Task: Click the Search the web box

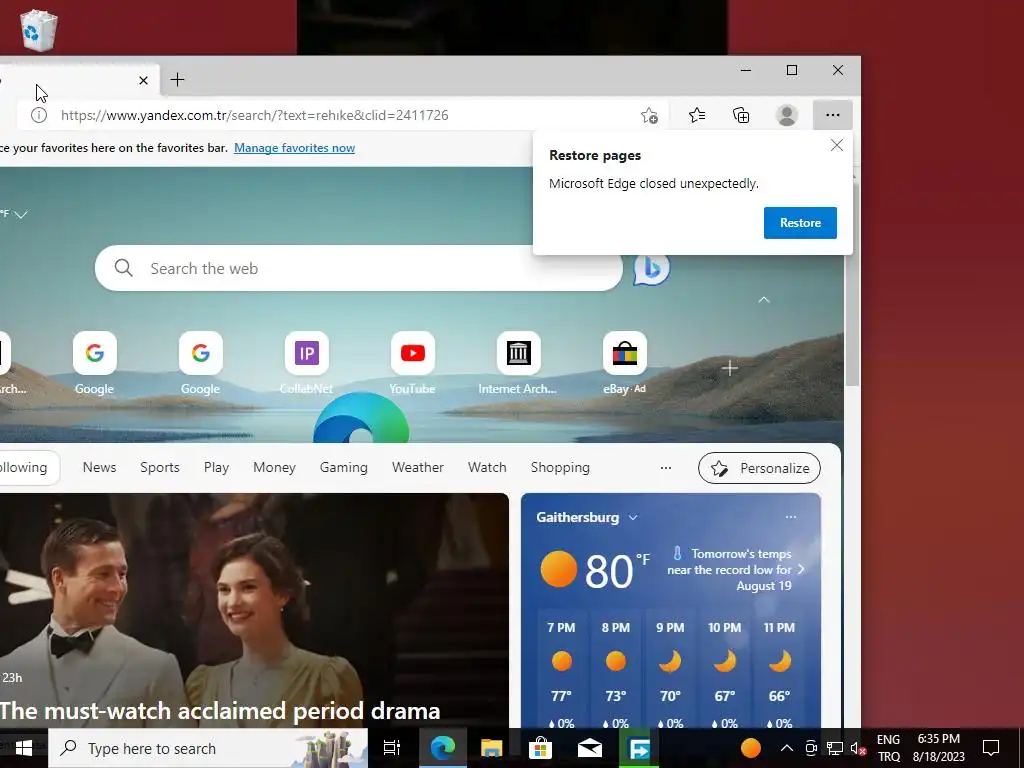Action: [x=359, y=268]
